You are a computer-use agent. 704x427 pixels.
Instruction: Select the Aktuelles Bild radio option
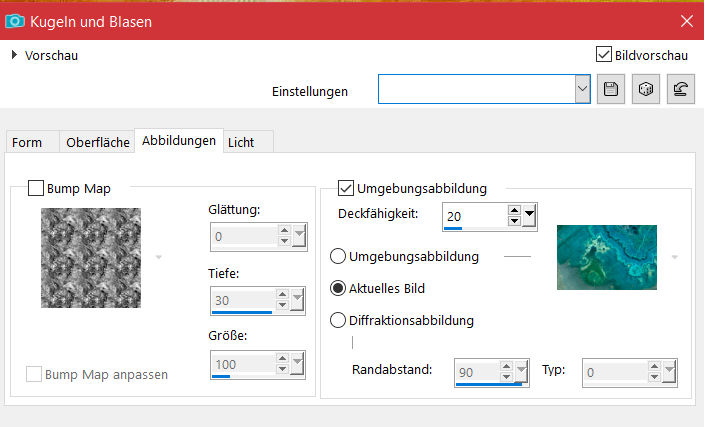click(338, 288)
